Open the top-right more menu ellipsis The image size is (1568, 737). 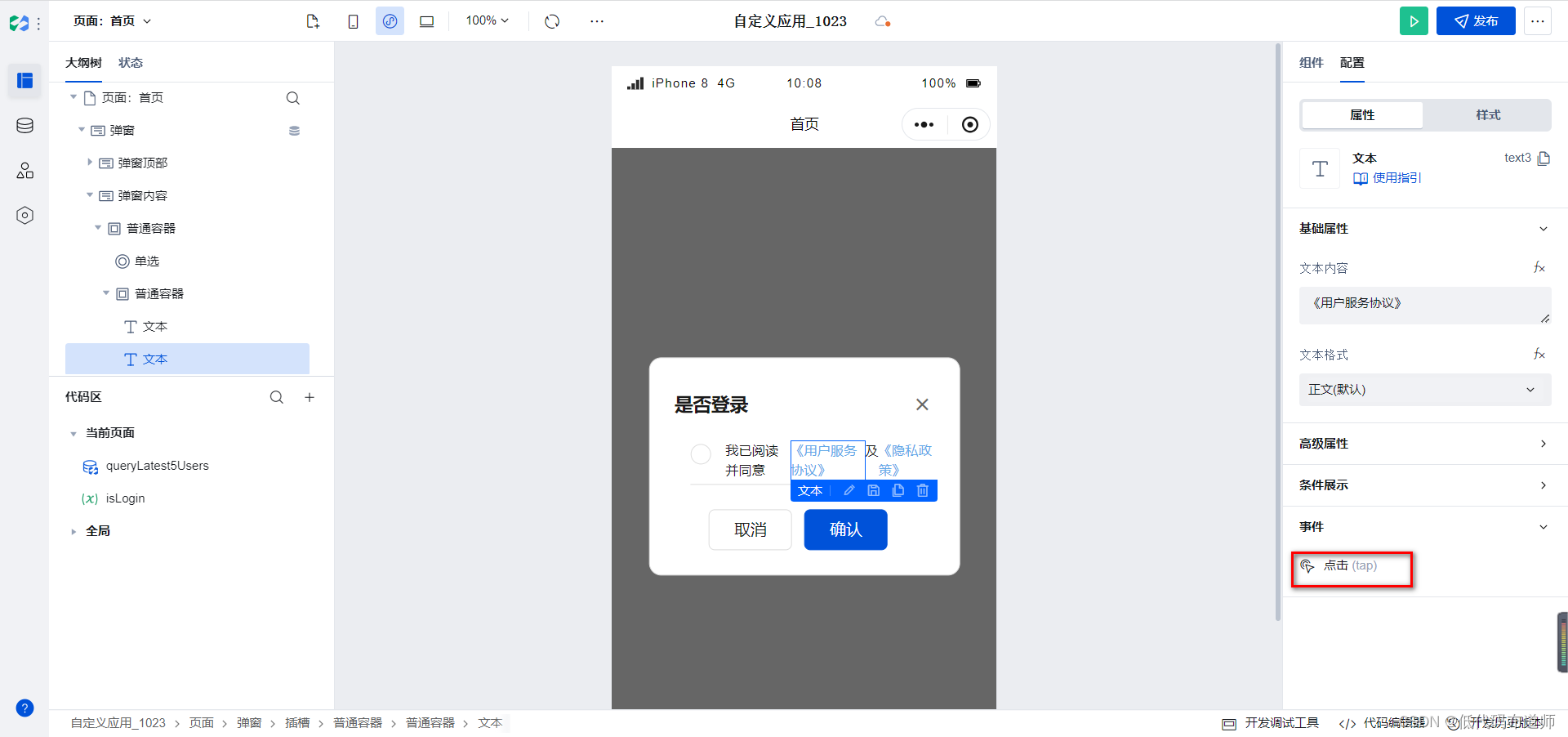point(1538,21)
